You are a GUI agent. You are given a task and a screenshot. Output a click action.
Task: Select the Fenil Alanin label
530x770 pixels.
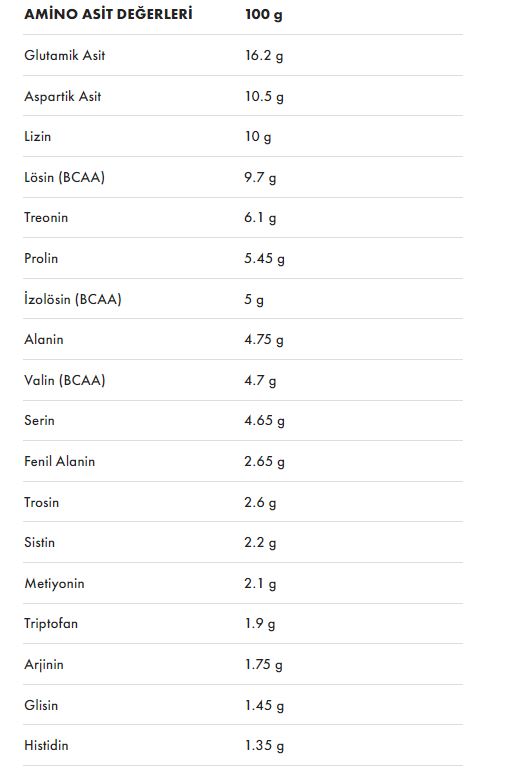pyautogui.click(x=59, y=461)
